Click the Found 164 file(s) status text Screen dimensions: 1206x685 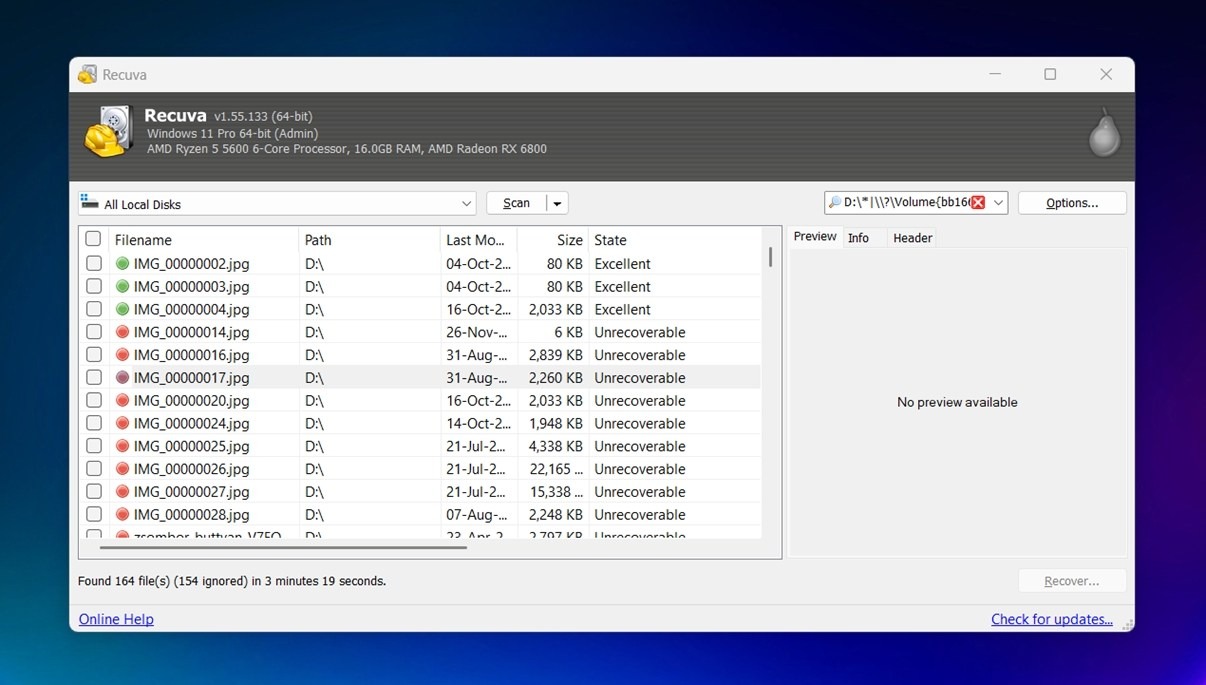232,581
